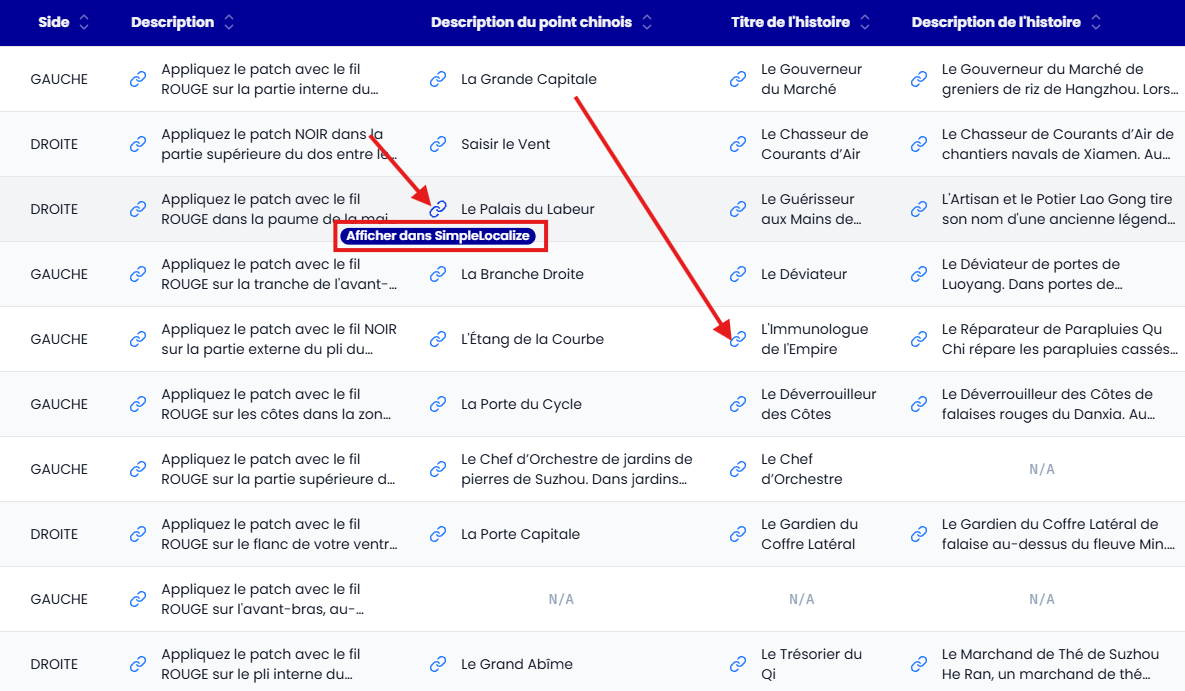Click link icon next to 'Saisir le Vent'
This screenshot has width=1185, height=691.
pos(438,144)
